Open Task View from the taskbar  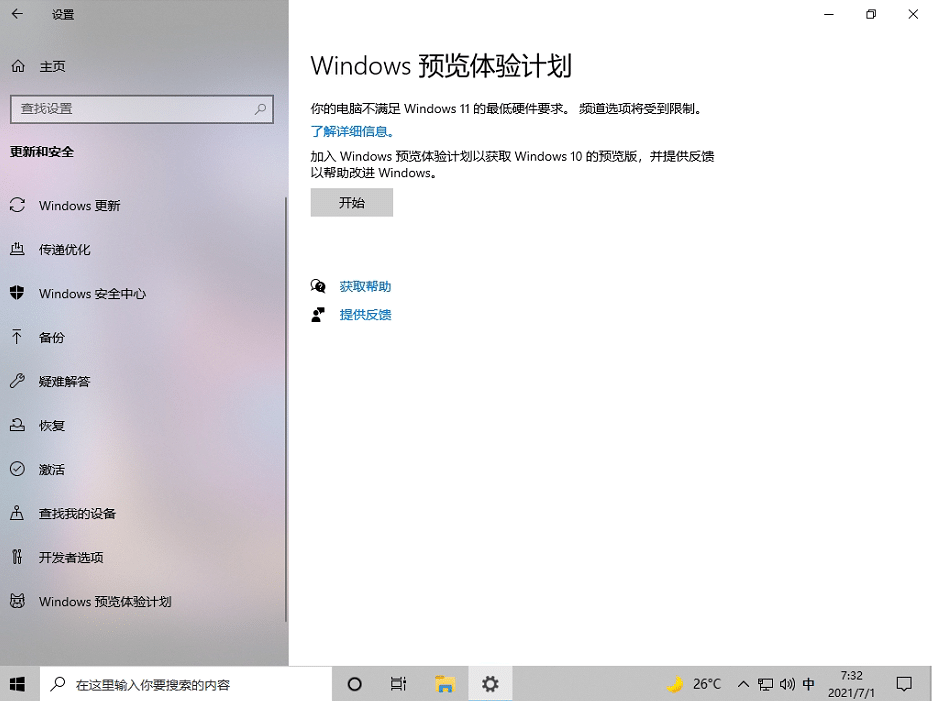399,684
